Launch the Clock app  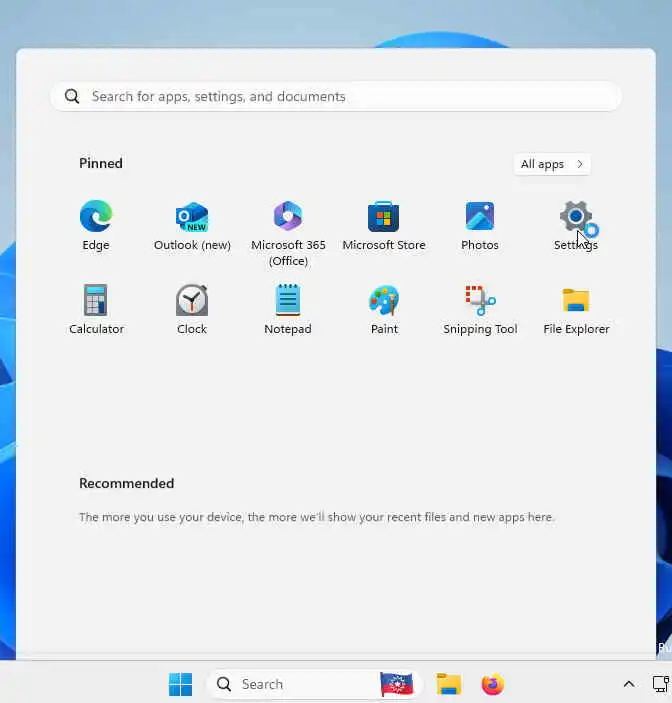192,309
